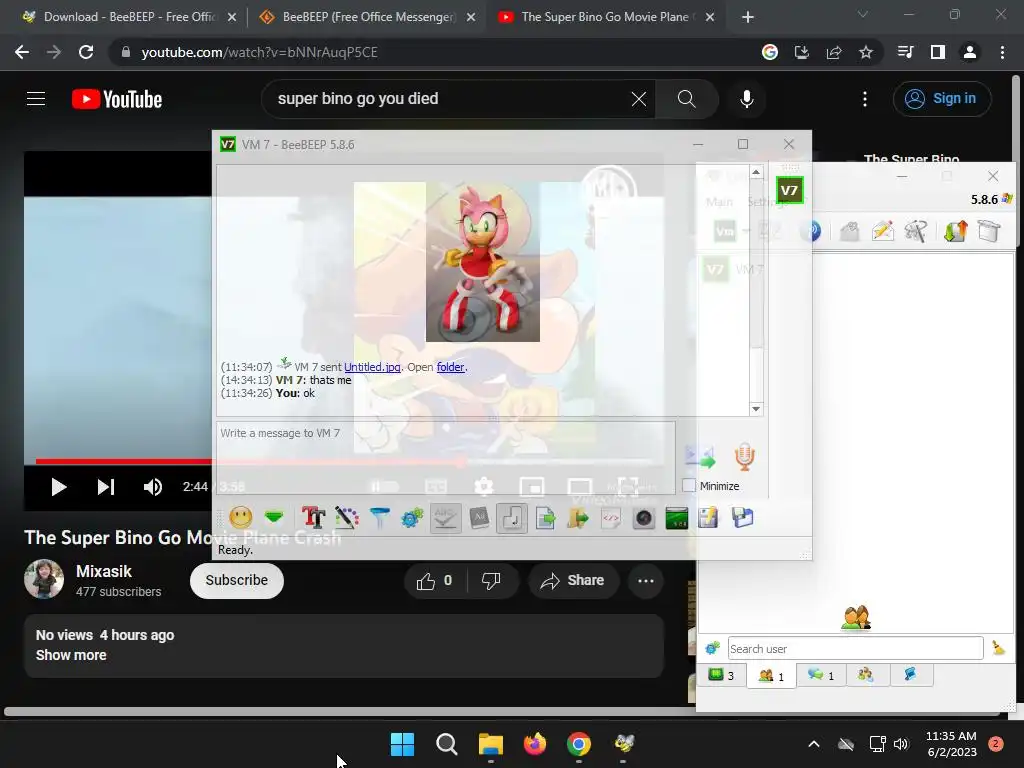This screenshot has height=768, width=1024.
Task: Click the green down-arrow icon beside the smiley
Action: (274, 518)
